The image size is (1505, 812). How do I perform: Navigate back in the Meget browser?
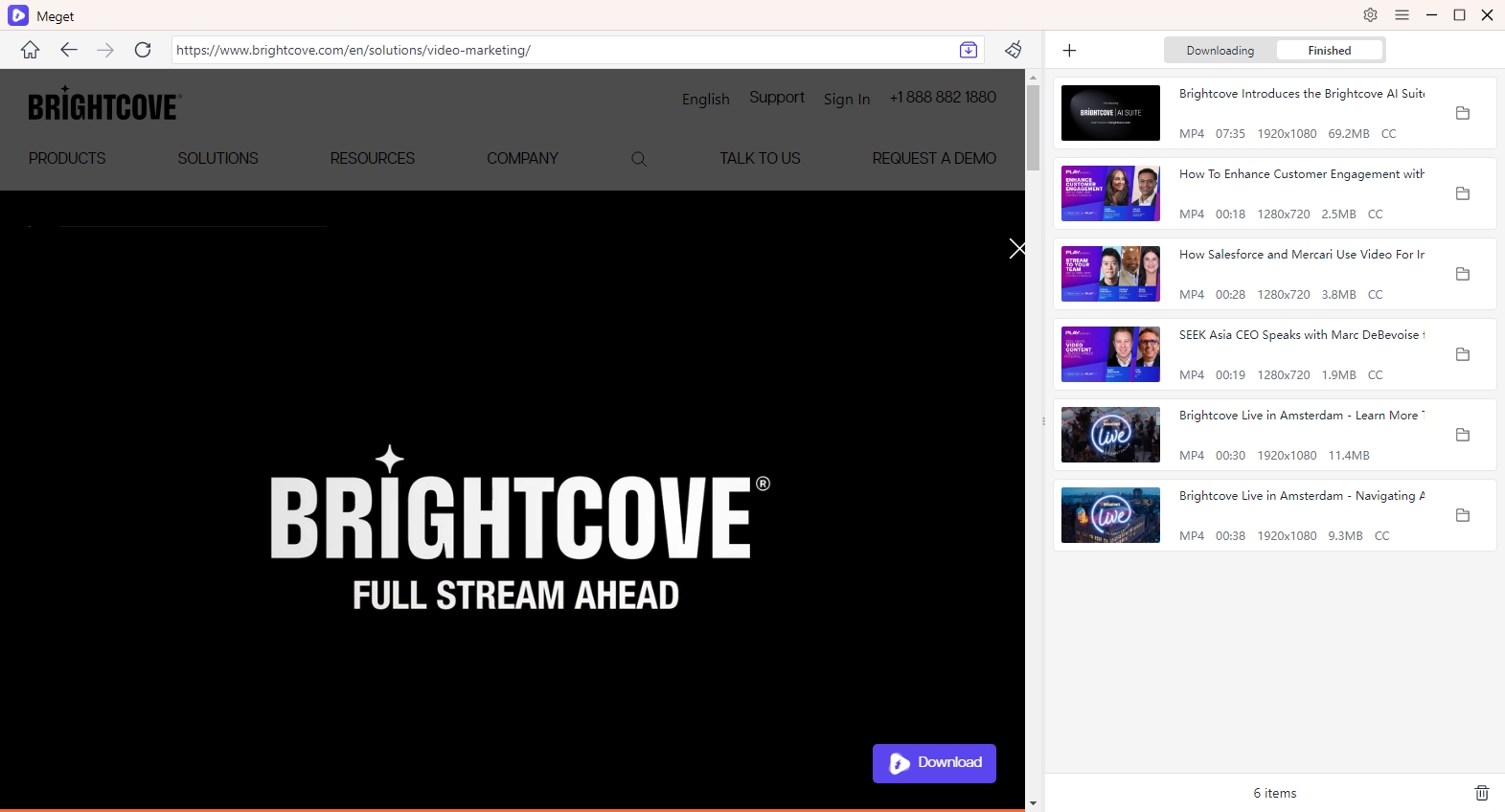pos(68,50)
